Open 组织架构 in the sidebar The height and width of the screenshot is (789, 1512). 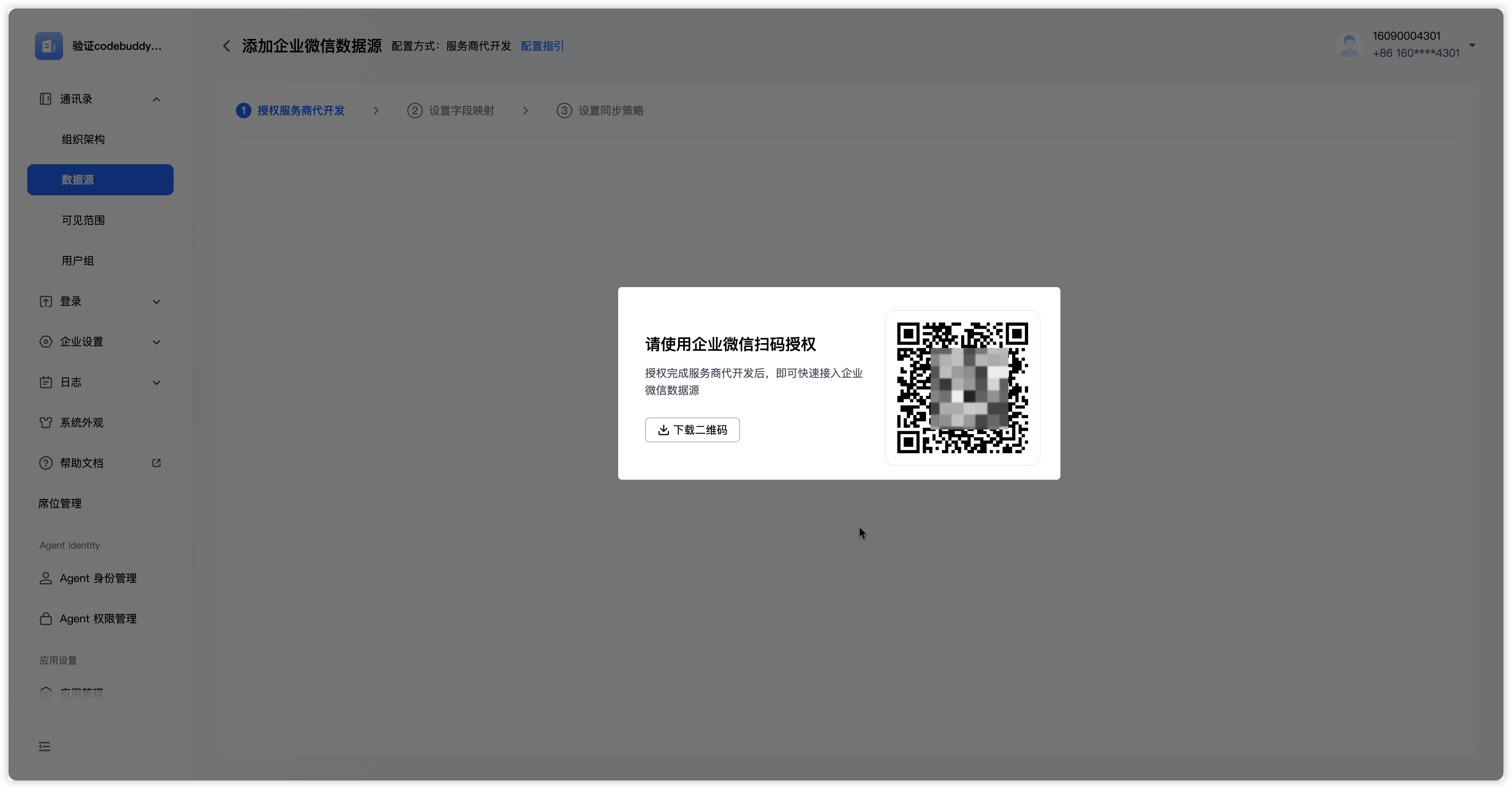(100, 139)
